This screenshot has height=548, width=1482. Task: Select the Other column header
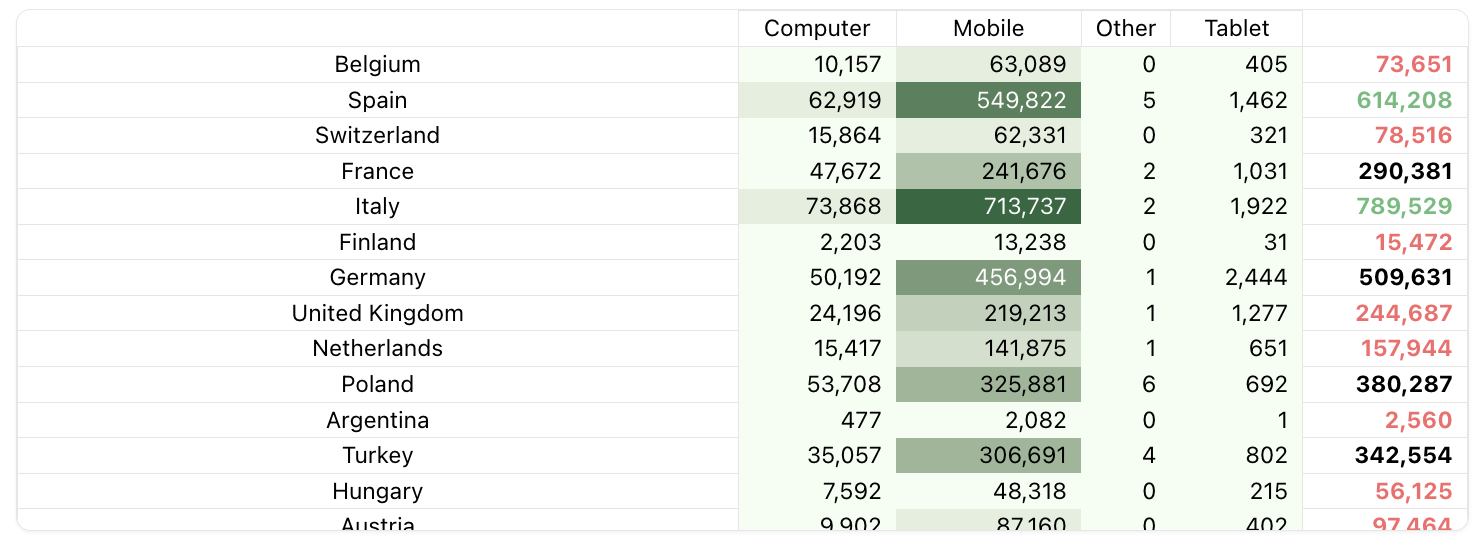tap(1125, 28)
